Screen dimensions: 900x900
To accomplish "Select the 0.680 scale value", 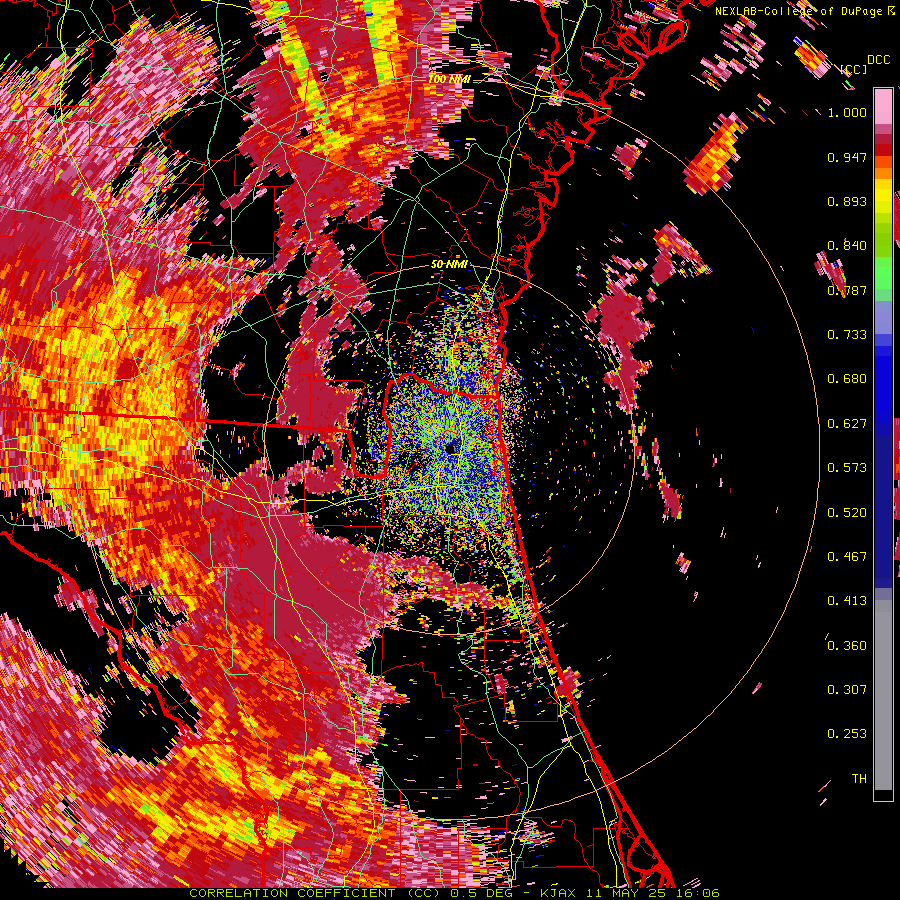I will click(847, 379).
